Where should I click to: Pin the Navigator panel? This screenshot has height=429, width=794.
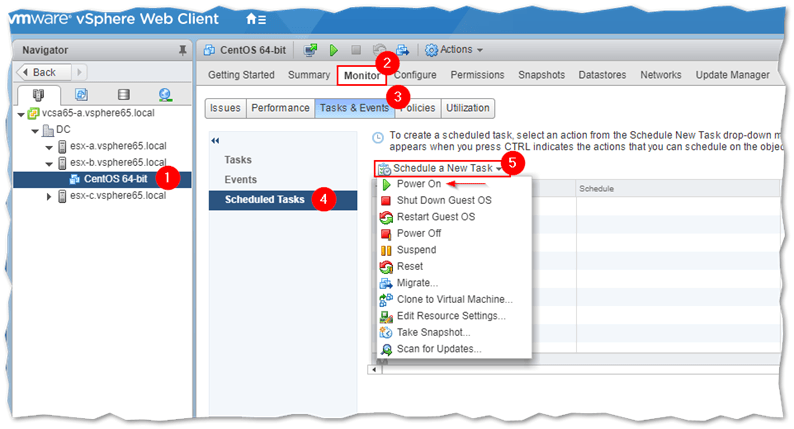(182, 50)
